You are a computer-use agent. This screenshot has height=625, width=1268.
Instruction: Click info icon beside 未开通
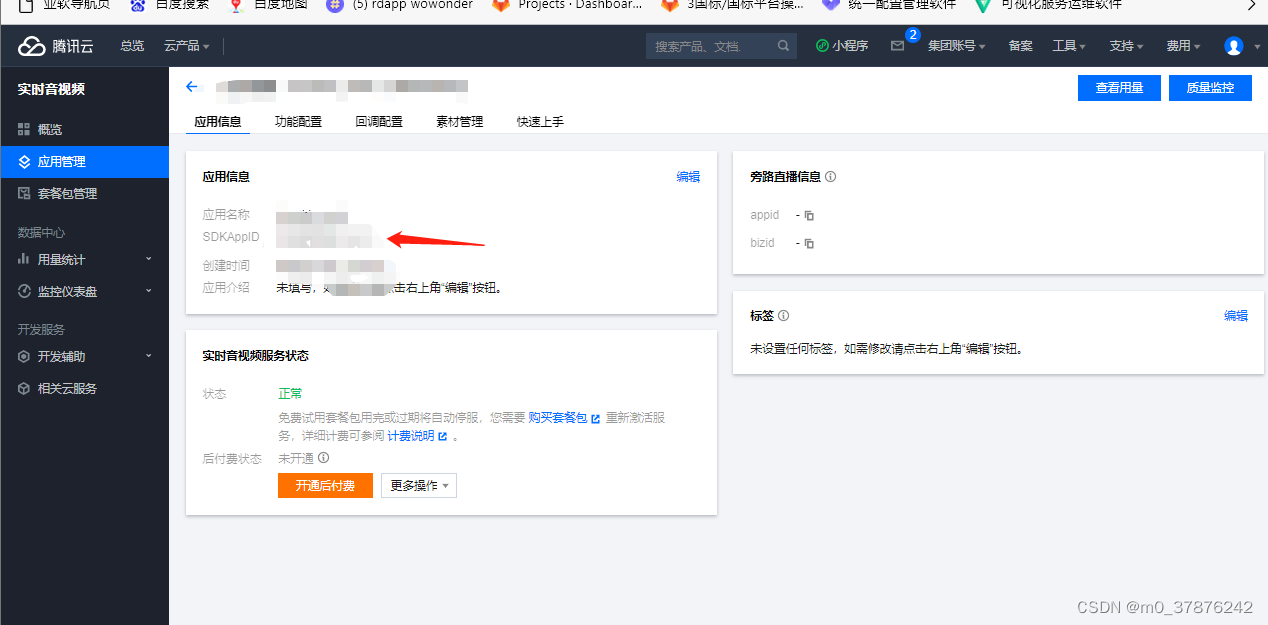323,458
